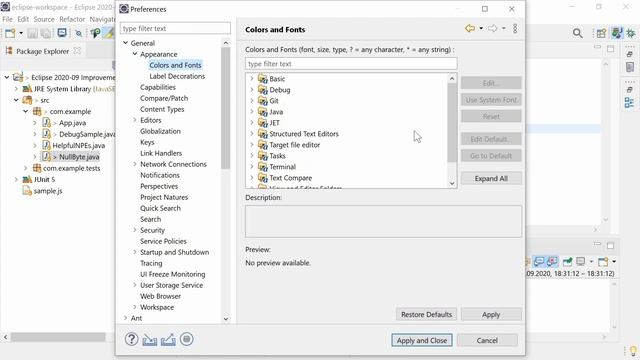The image size is (640, 360).
Task: Click the Eclipse toolbar Search magnifier icon
Action: [x=578, y=33]
